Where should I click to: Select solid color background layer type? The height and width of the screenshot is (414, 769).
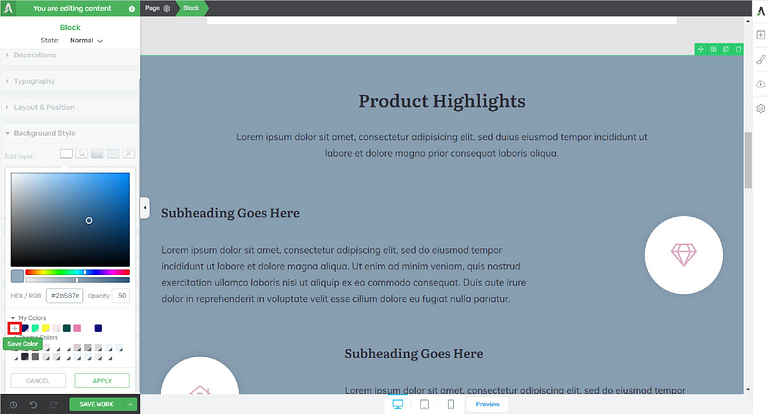point(67,154)
